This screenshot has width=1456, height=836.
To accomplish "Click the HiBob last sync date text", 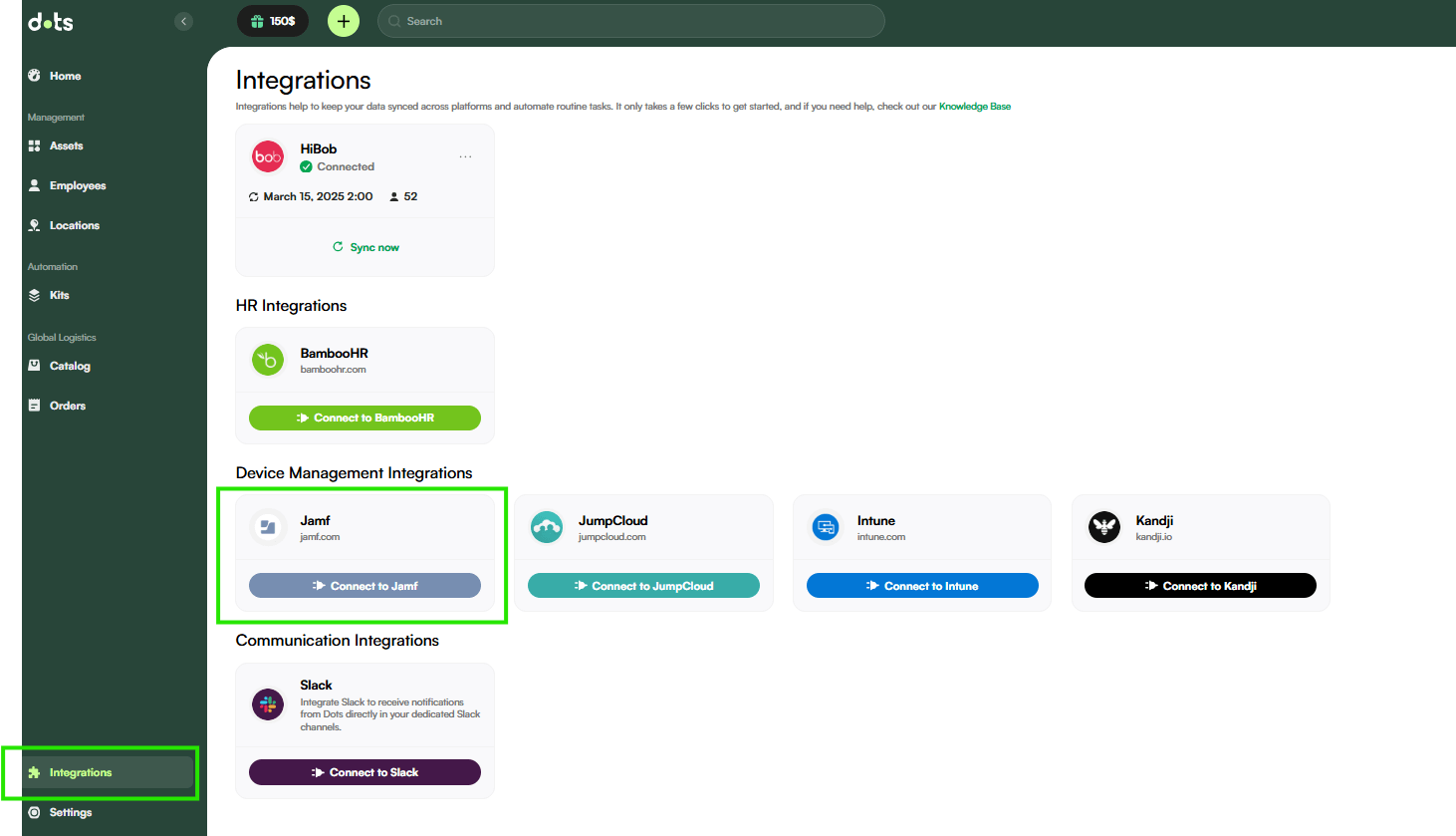I will pyautogui.click(x=318, y=196).
